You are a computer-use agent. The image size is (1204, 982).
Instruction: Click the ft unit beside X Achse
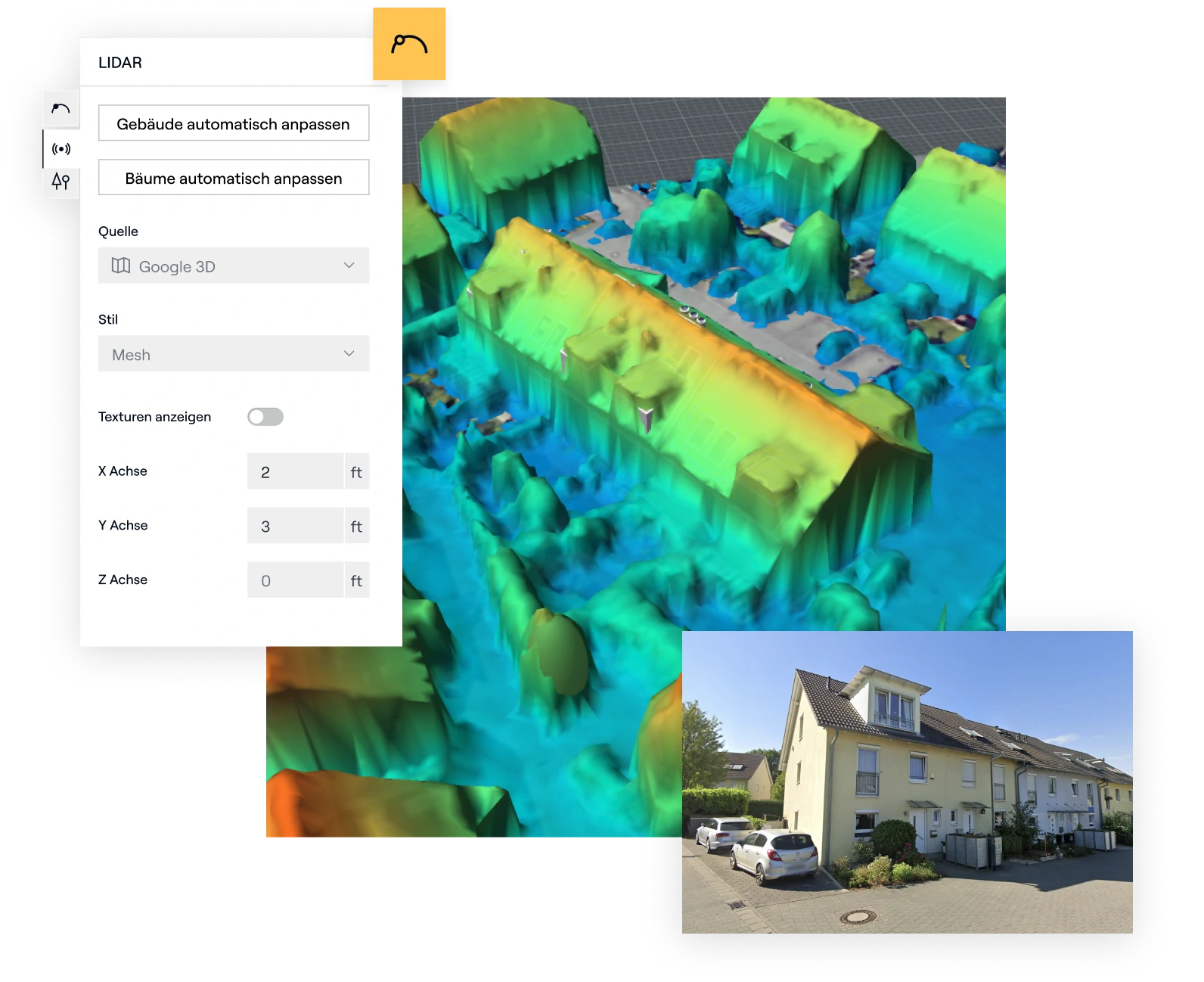coord(357,471)
